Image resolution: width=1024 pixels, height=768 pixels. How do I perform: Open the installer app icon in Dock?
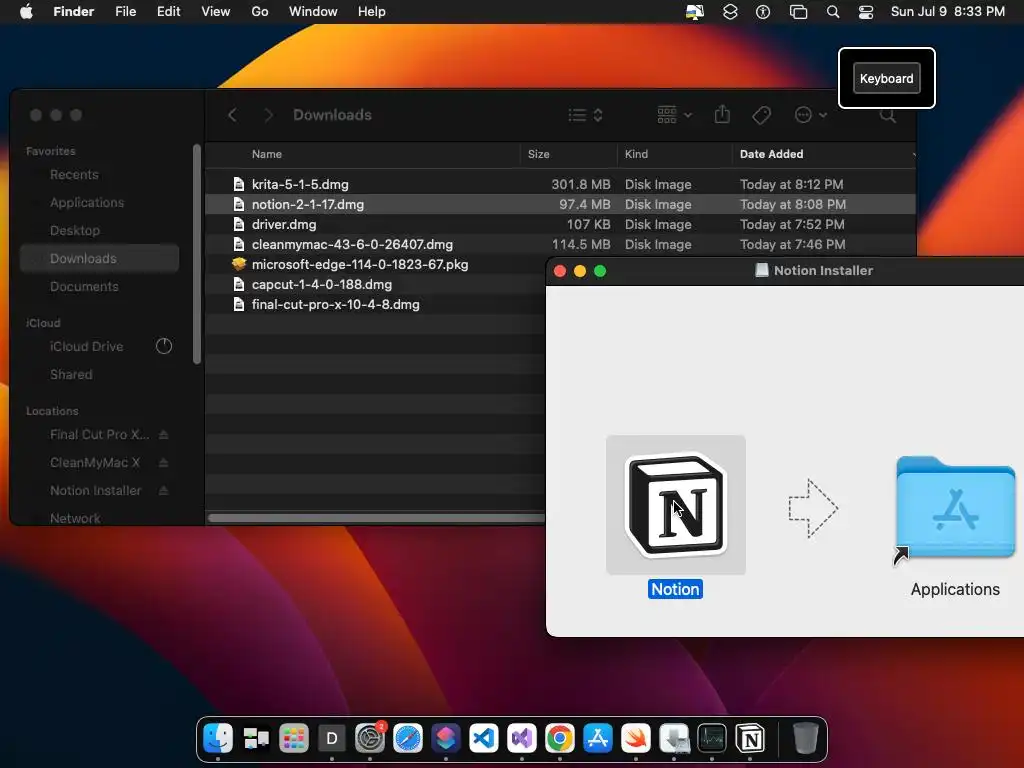674,739
